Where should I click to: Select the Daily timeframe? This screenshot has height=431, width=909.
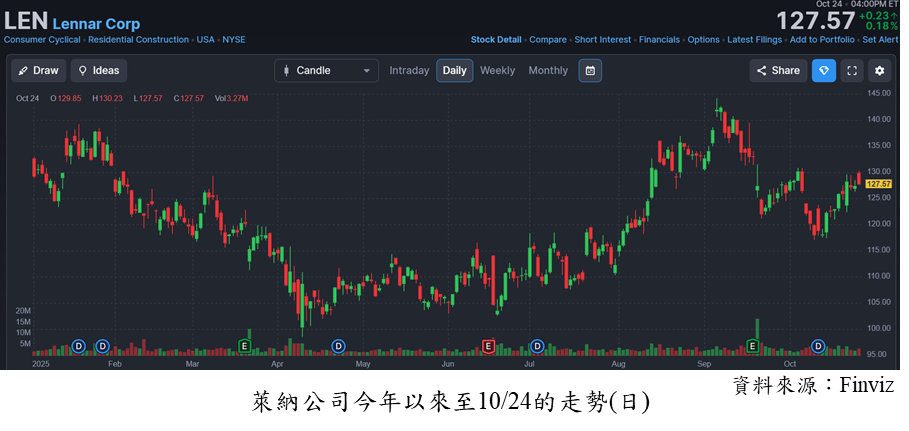(x=454, y=71)
